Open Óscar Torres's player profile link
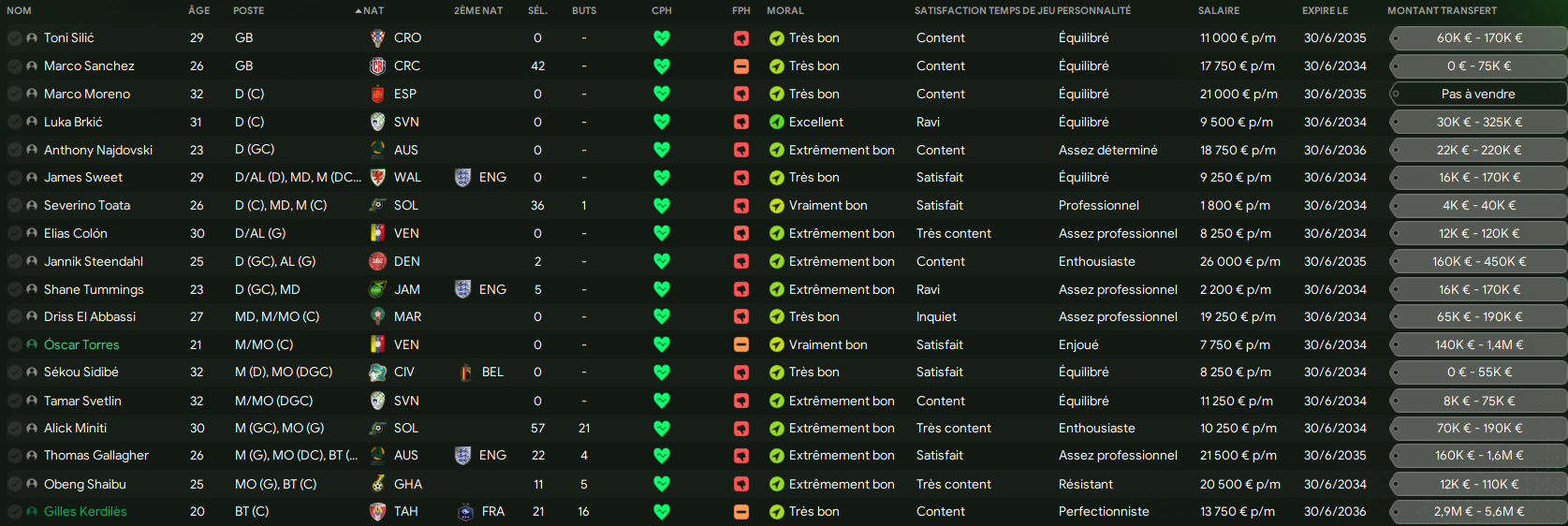 click(x=81, y=345)
